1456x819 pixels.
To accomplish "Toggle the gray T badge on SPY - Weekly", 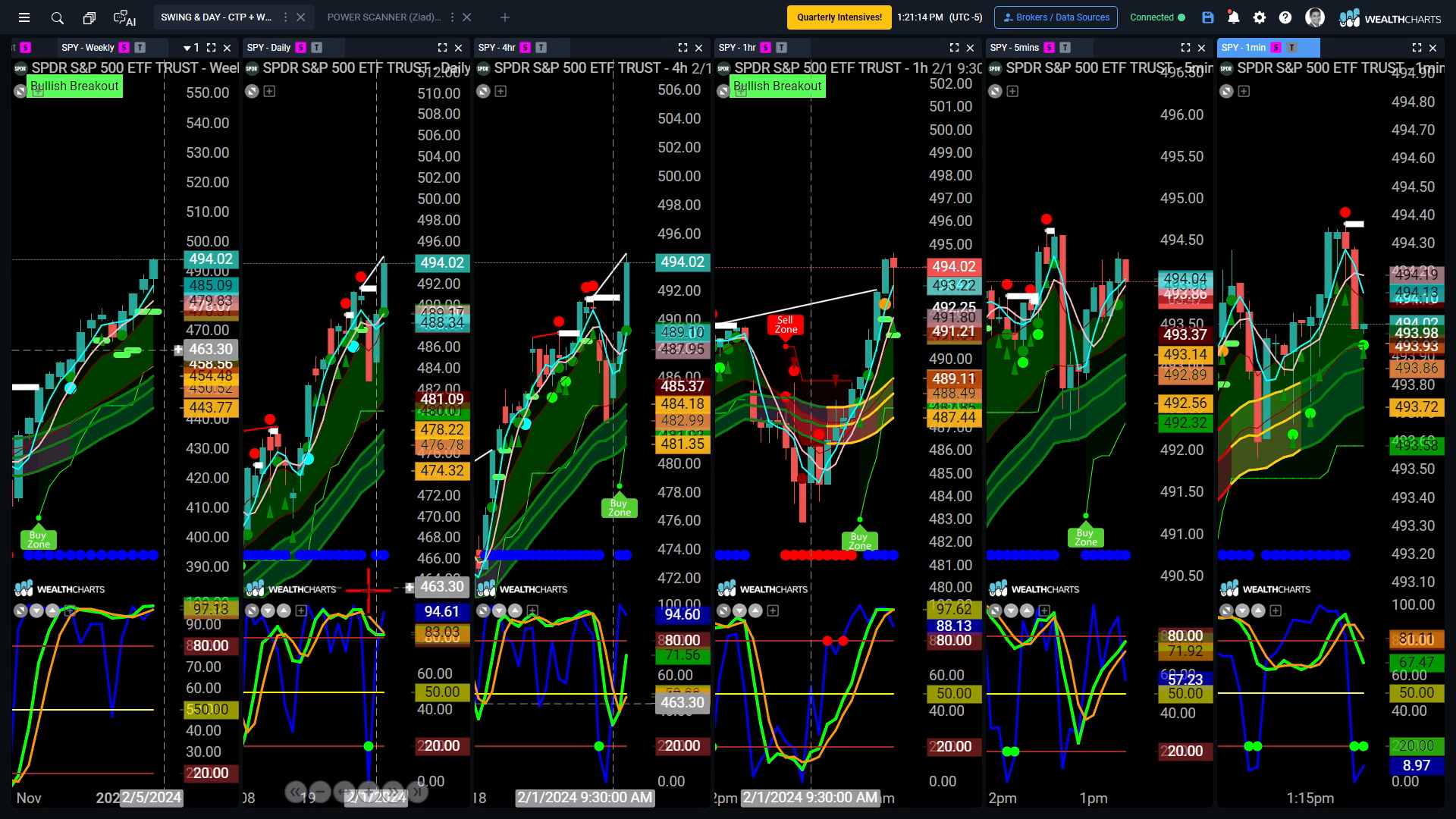I will click(140, 48).
